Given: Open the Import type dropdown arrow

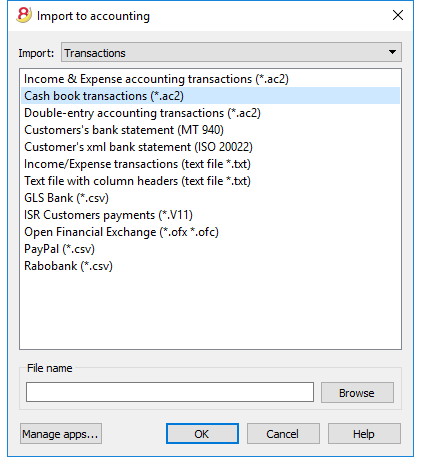Looking at the screenshot, I should pos(392,52).
